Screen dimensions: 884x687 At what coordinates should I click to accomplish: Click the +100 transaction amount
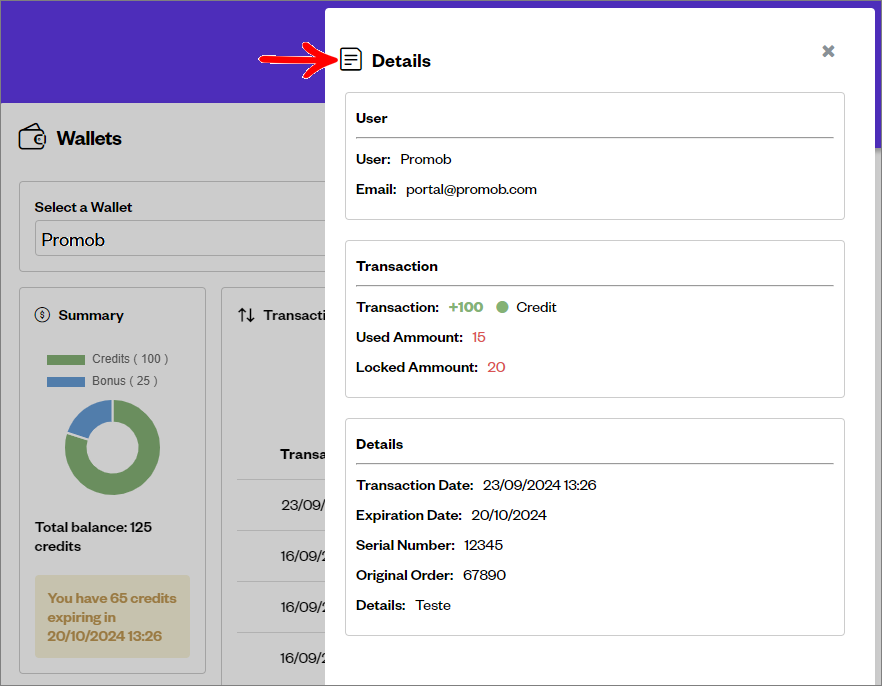click(x=466, y=307)
